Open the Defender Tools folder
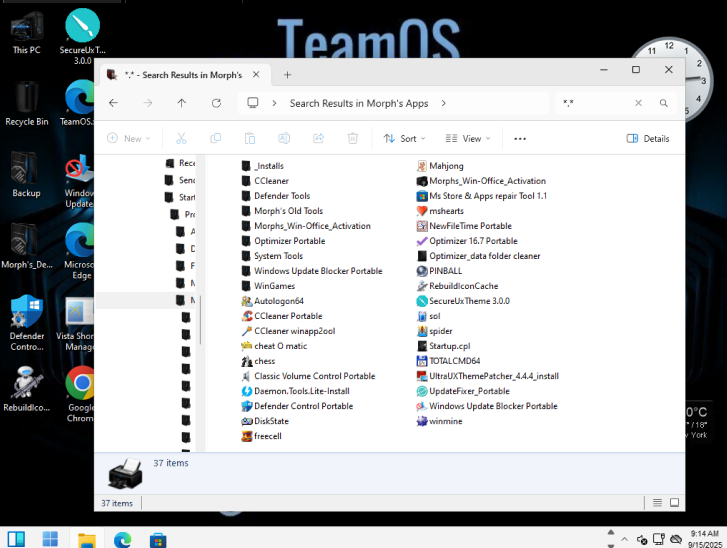Screen dimensions: 727x548 (276, 196)
